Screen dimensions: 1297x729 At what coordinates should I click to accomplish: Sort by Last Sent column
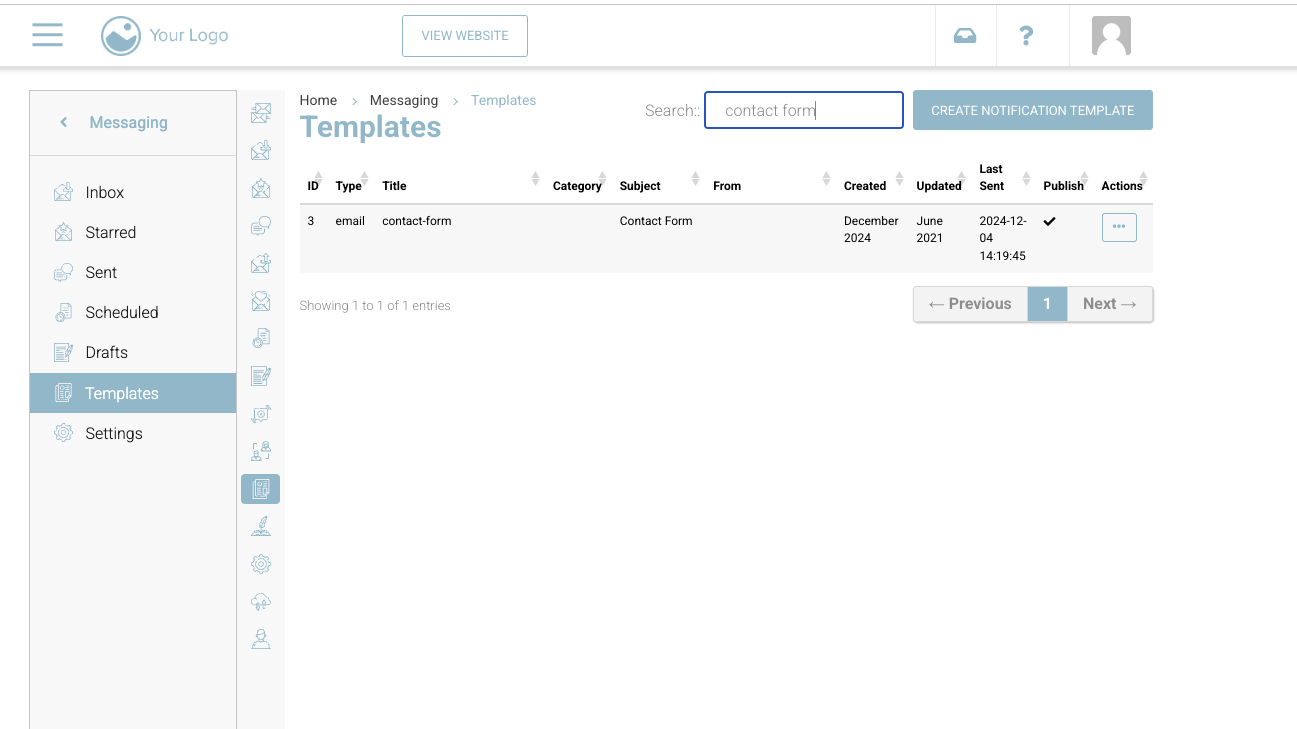click(x=992, y=178)
